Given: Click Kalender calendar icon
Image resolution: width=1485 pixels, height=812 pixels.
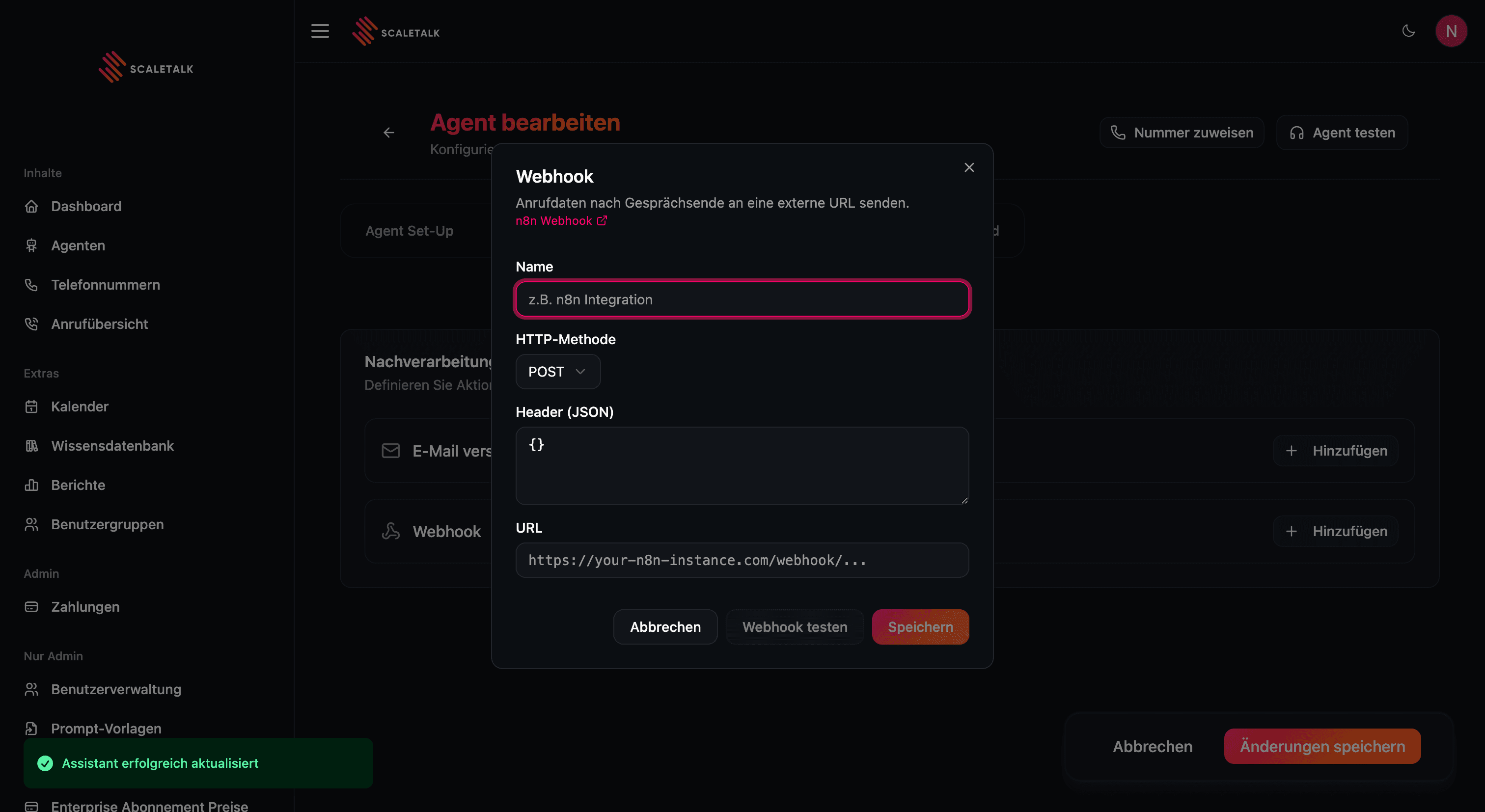Looking at the screenshot, I should pos(31,406).
